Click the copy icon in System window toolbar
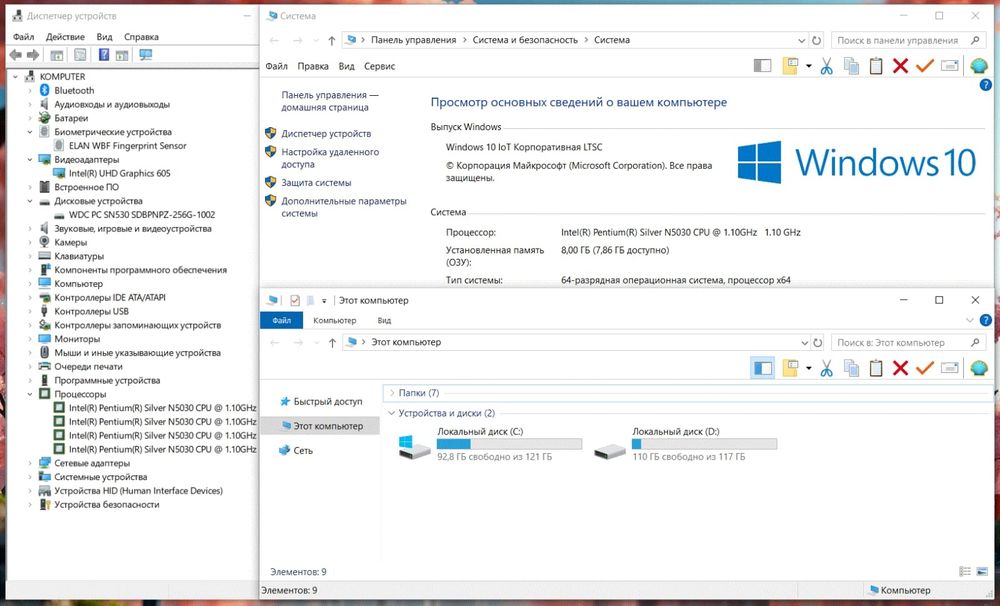This screenshot has height=606, width=1000. coord(851,66)
